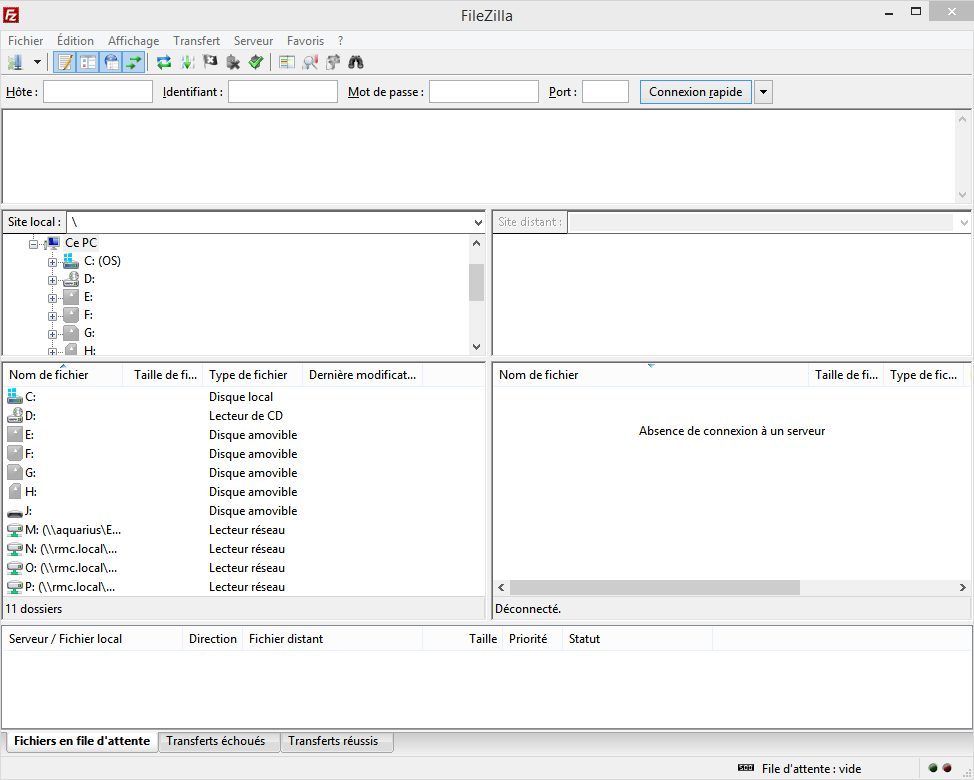
Task: Open the Site local path dropdown
Action: coord(477,222)
